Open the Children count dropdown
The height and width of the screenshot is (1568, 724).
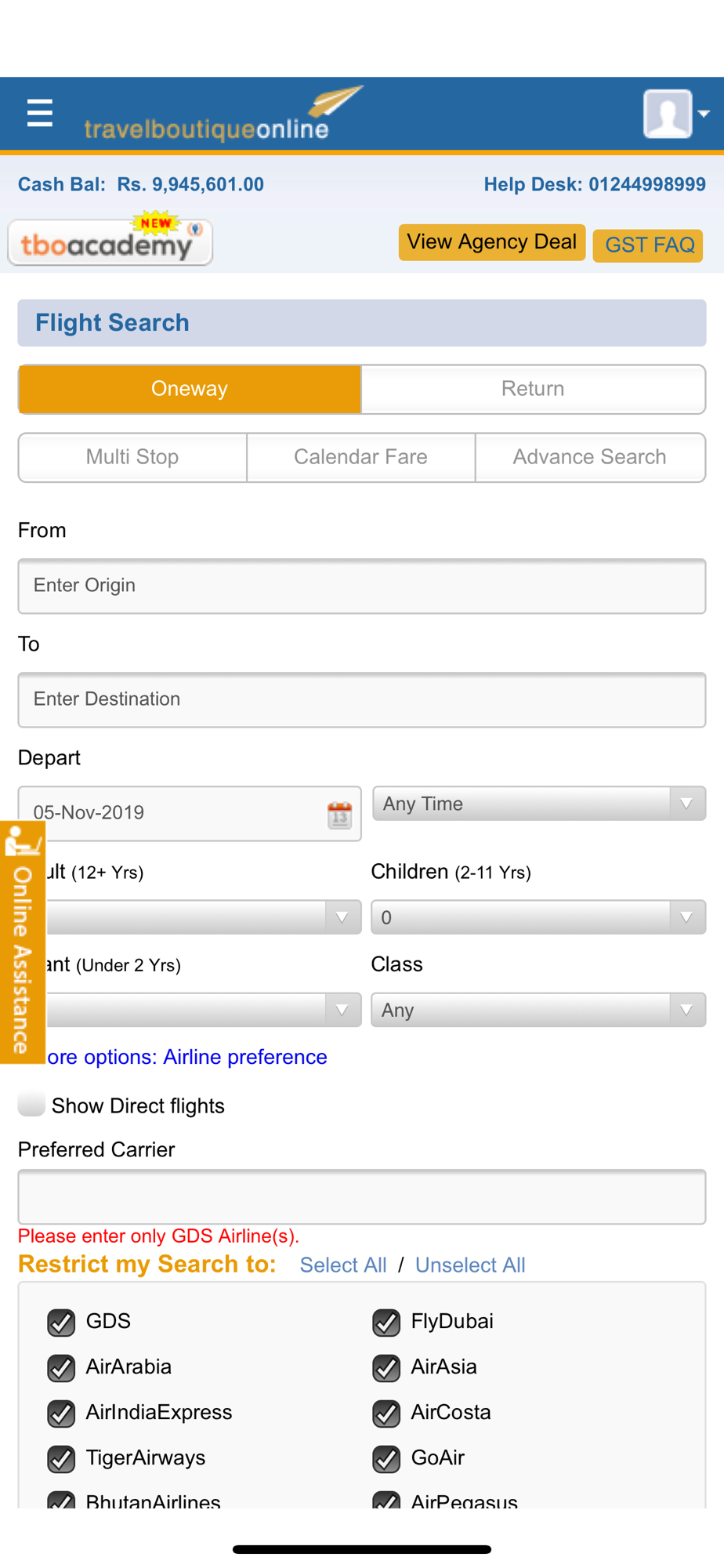[x=538, y=917]
